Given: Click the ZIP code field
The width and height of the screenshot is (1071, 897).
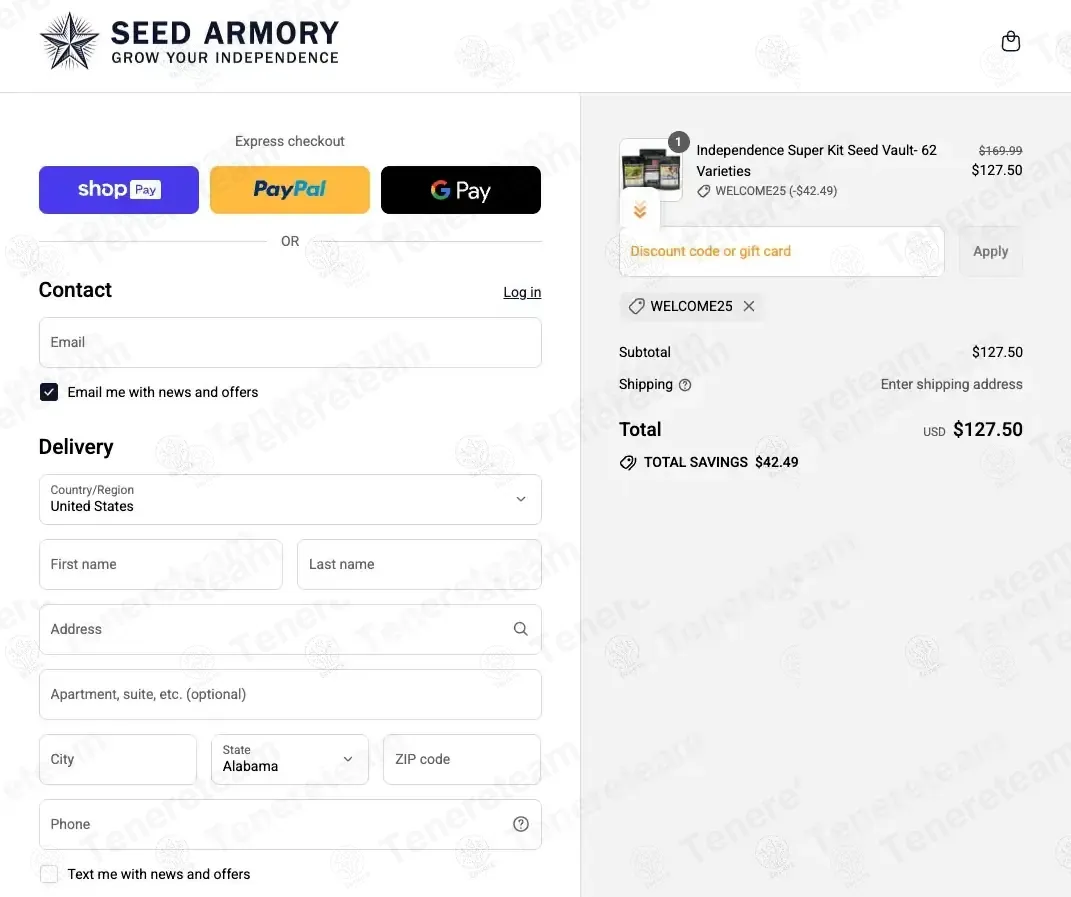Looking at the screenshot, I should (x=461, y=759).
